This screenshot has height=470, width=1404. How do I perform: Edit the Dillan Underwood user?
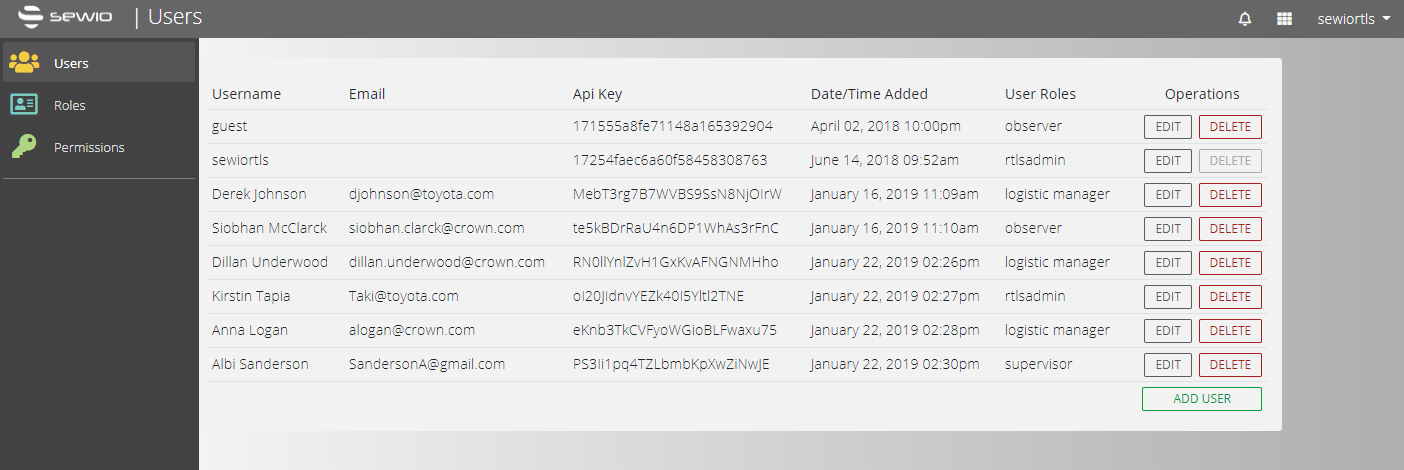coord(1167,263)
